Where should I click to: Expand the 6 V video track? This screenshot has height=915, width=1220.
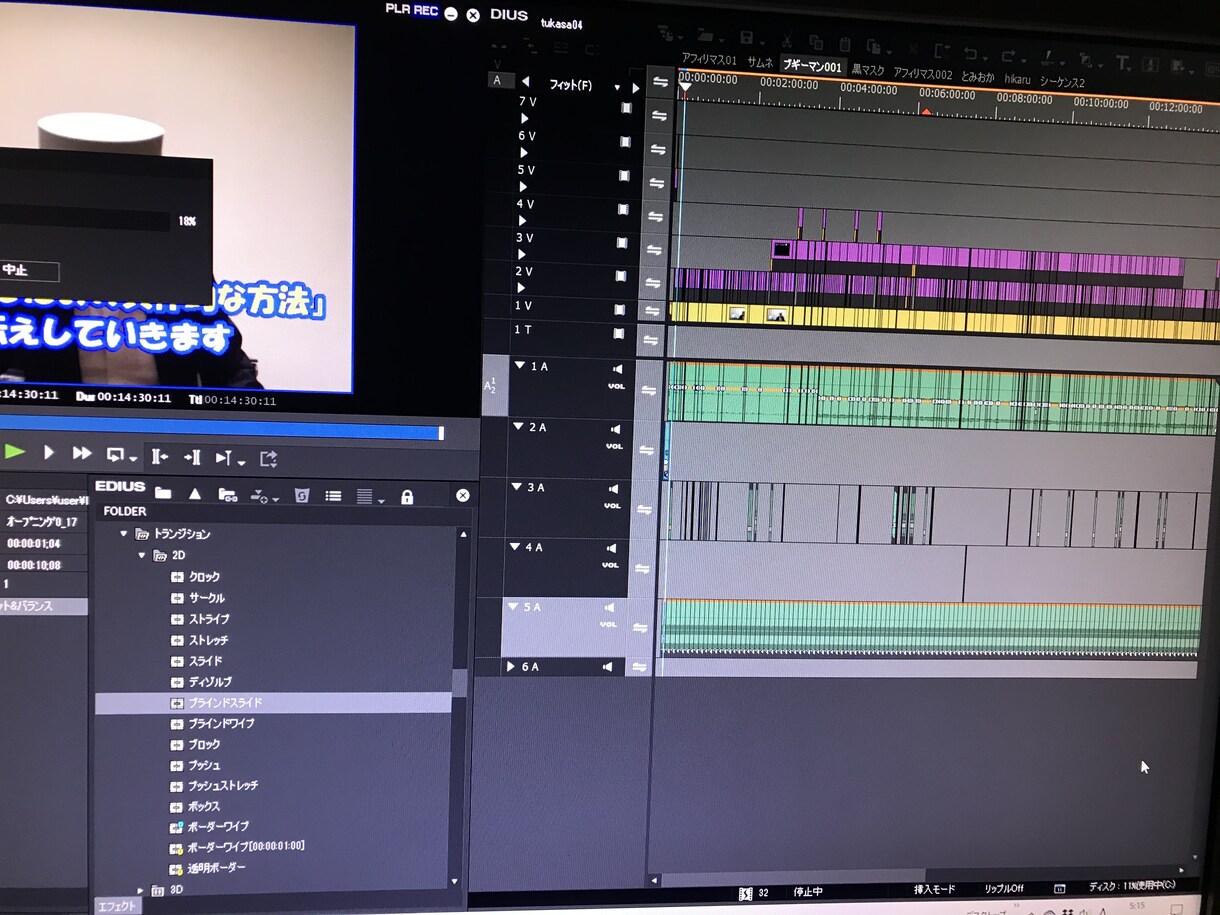524,152
